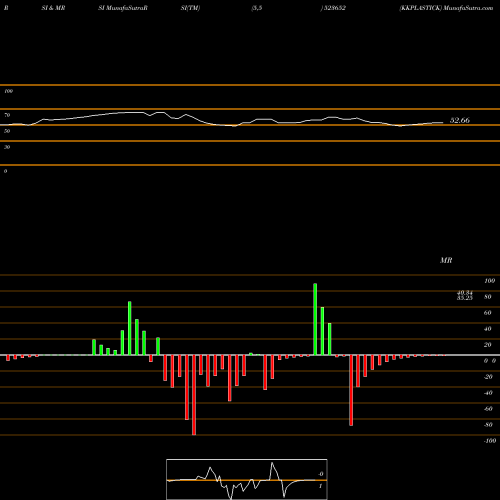Screen dimensions: 500x500
Task: Click the MR axis -60 label
Action: point(488,409)
